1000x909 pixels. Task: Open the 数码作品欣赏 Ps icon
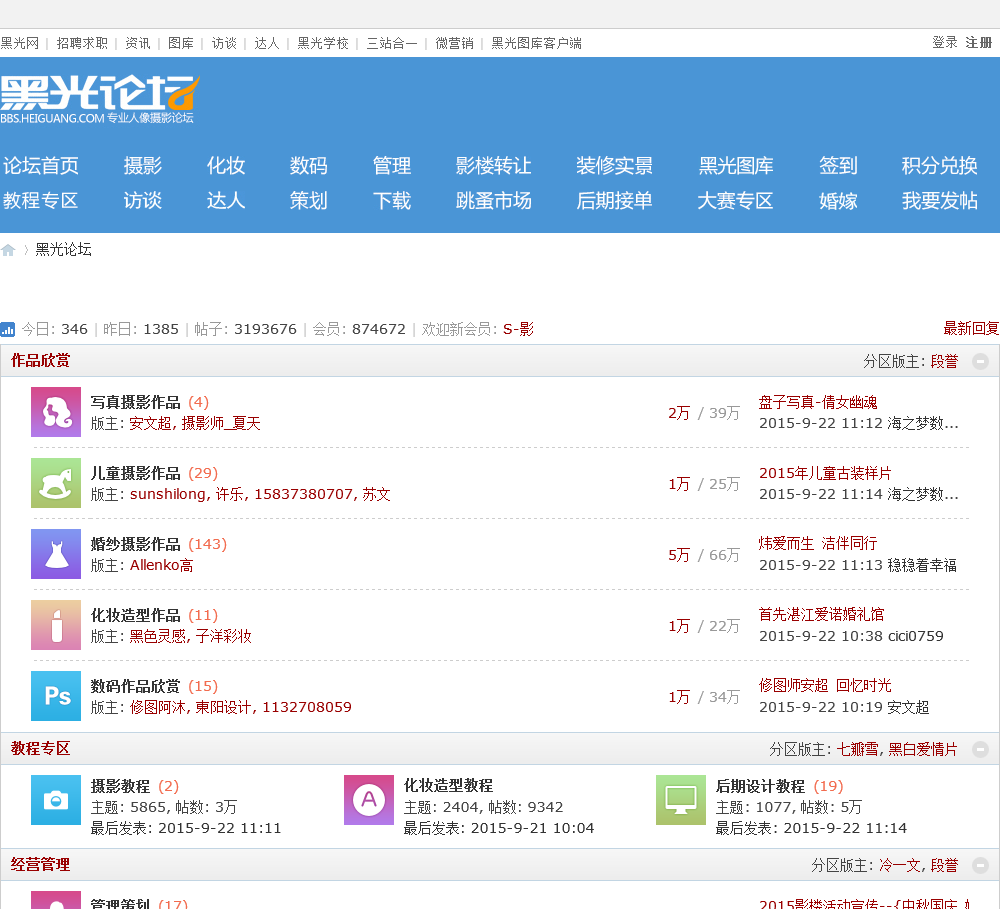(x=56, y=696)
